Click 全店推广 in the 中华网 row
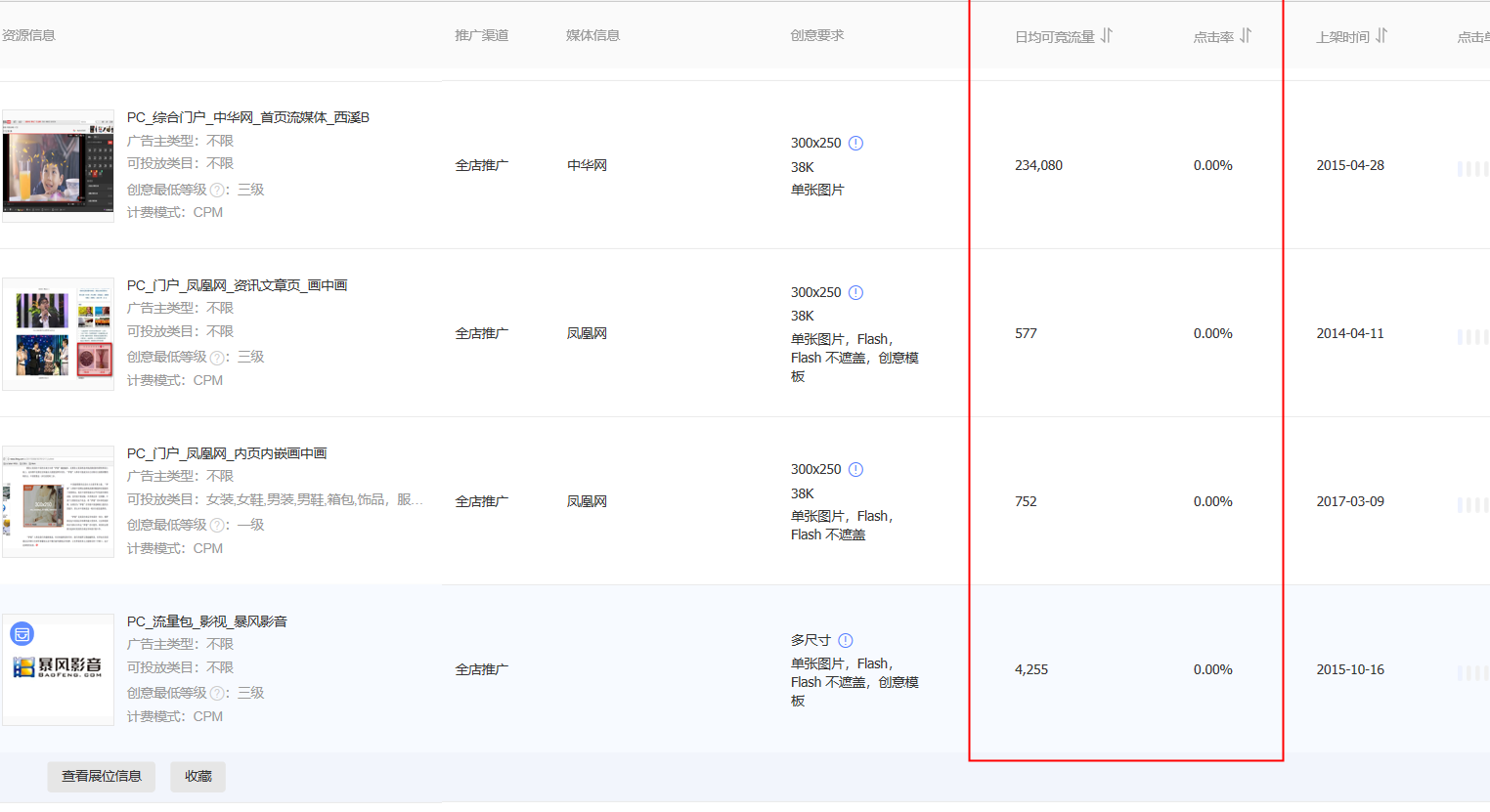Image resolution: width=1490 pixels, height=812 pixels. point(482,165)
